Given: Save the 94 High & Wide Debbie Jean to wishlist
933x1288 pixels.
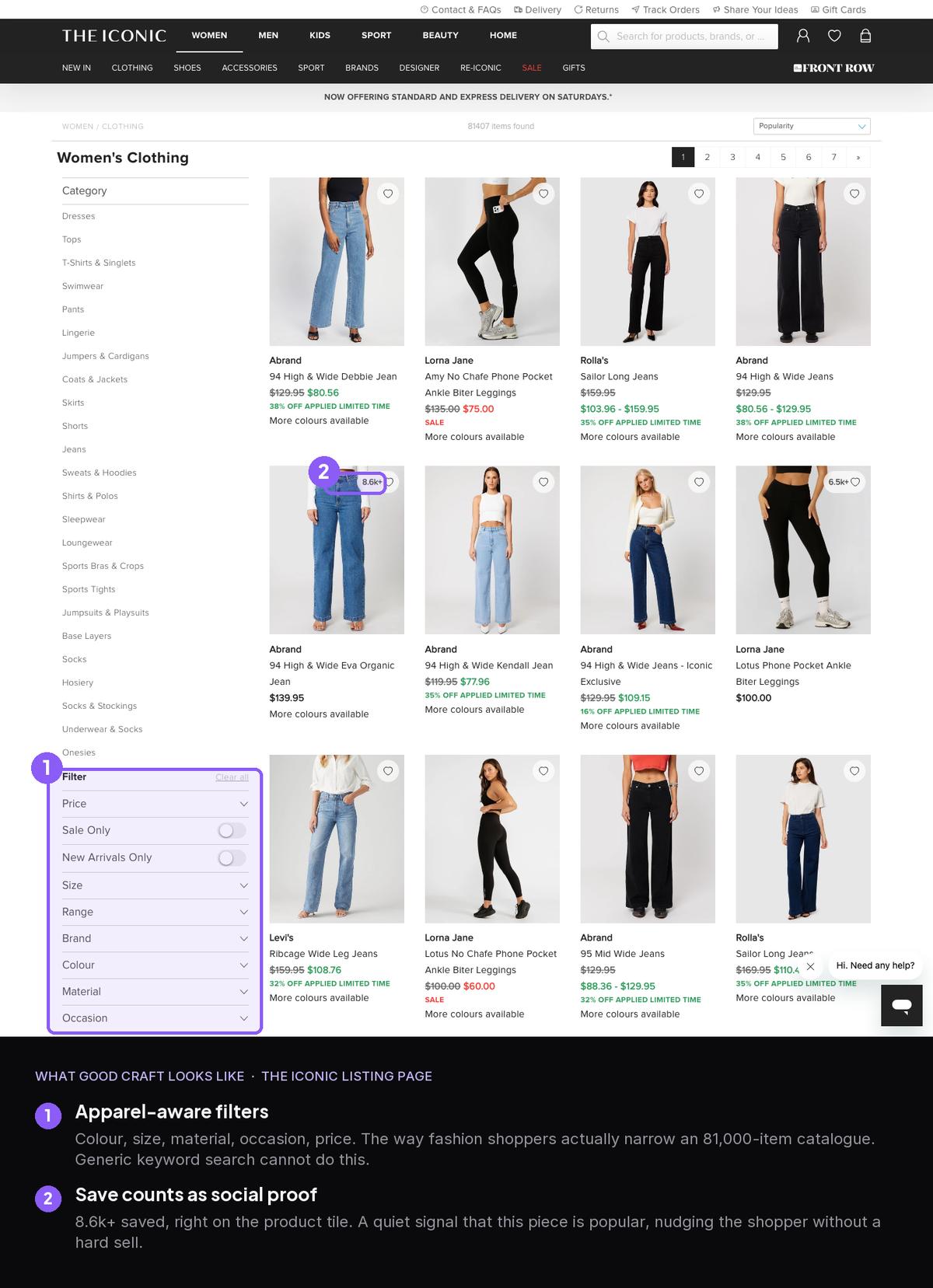Looking at the screenshot, I should tap(388, 194).
